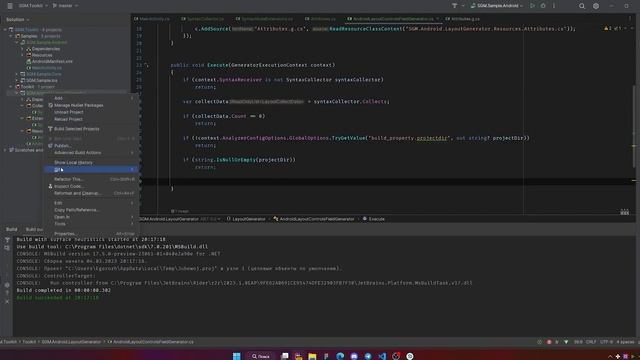The image size is (640, 360).
Task: Open the SGM.Toolkit solution dropdown
Action: pos(33,6)
